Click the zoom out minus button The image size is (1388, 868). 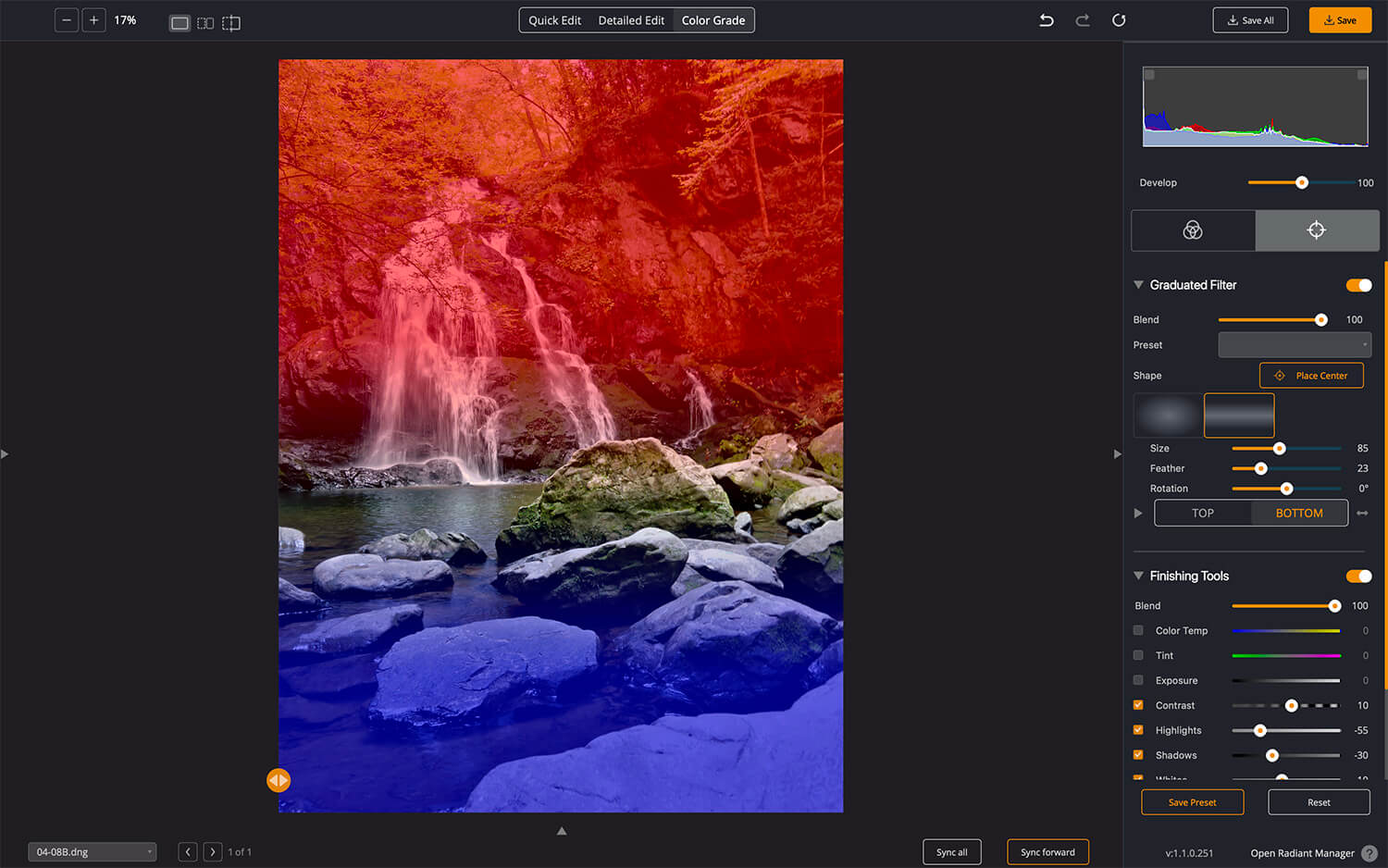67,20
